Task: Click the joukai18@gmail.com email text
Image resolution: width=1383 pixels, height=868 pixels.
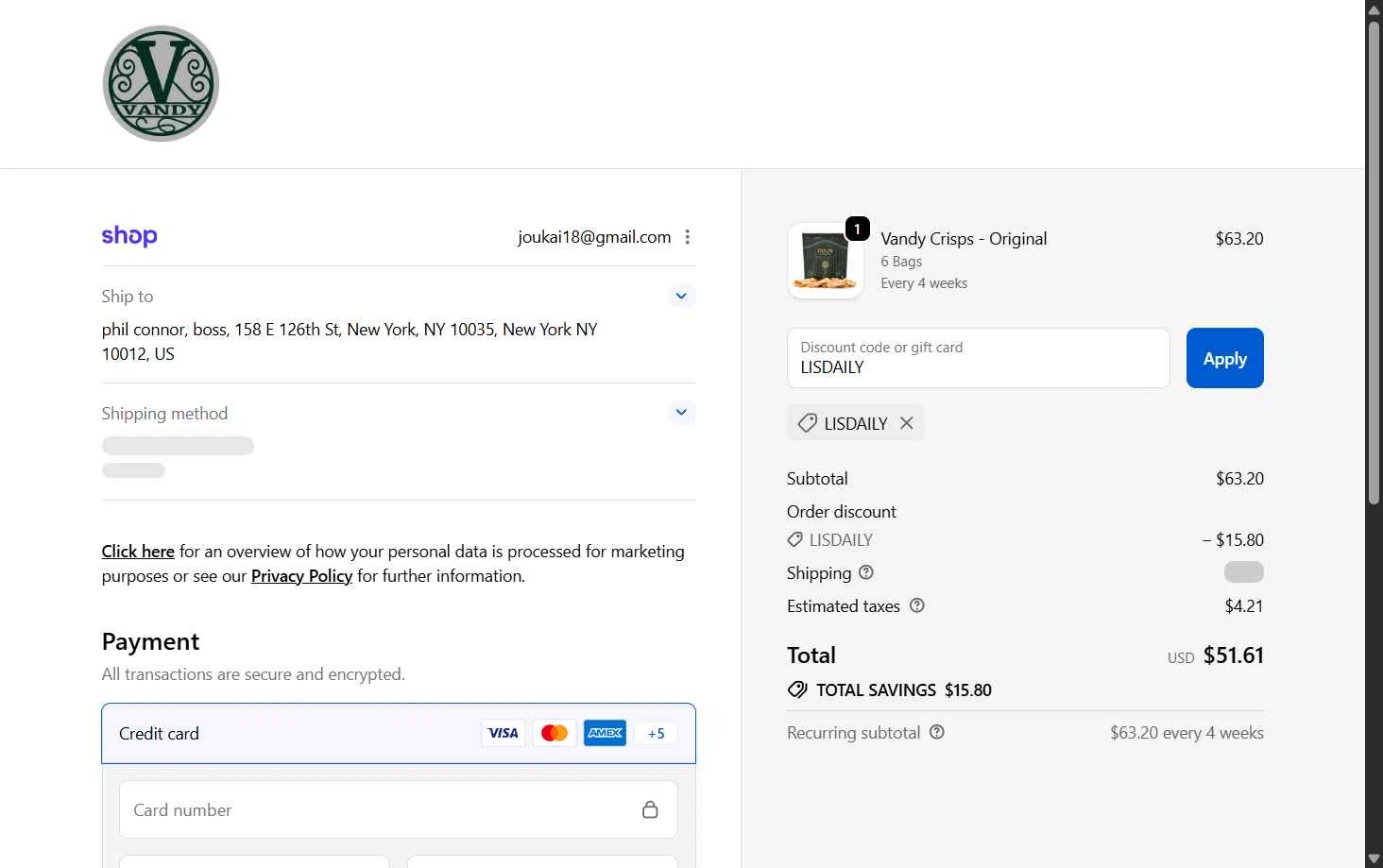Action: [594, 237]
